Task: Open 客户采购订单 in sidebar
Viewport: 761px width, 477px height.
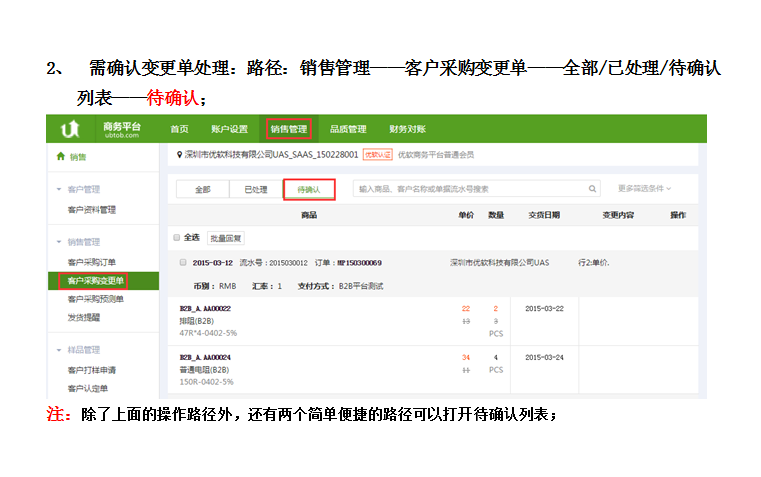Action: point(91,262)
